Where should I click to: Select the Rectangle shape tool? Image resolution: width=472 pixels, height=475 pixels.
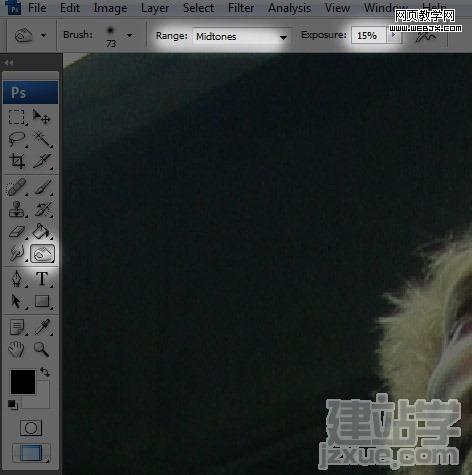[42, 301]
